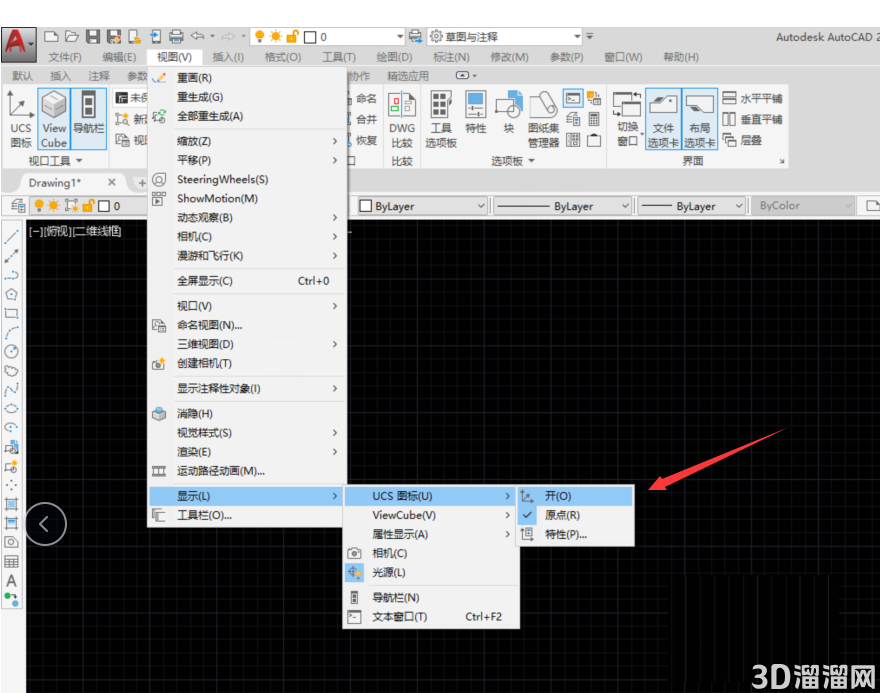
Task: Choose 重画(R) in the view menu
Action: (x=247, y=78)
